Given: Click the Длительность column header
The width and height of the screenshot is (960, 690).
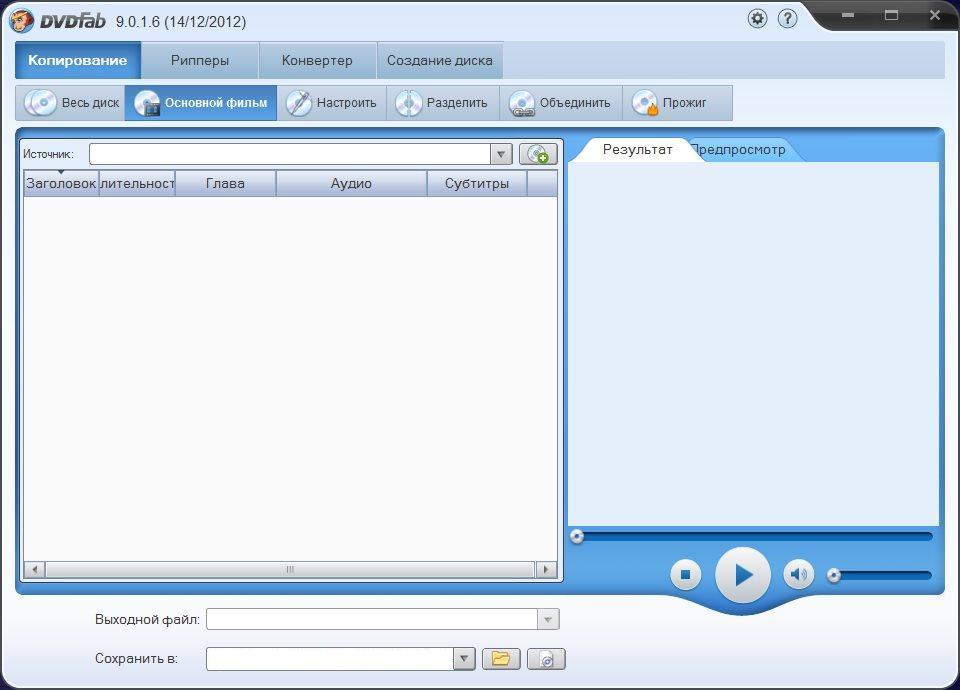Looking at the screenshot, I should pyautogui.click(x=137, y=184).
